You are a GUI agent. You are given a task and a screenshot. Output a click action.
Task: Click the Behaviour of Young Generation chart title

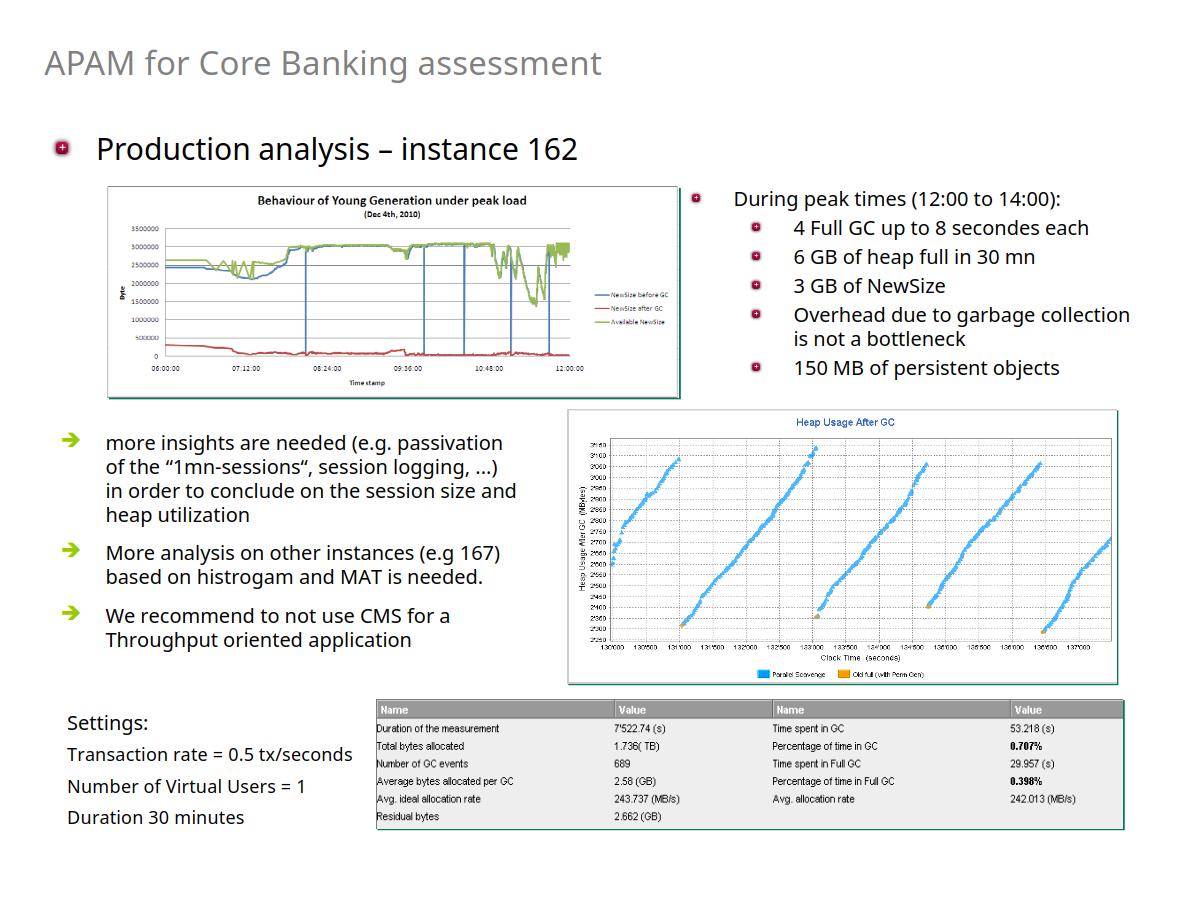point(392,200)
